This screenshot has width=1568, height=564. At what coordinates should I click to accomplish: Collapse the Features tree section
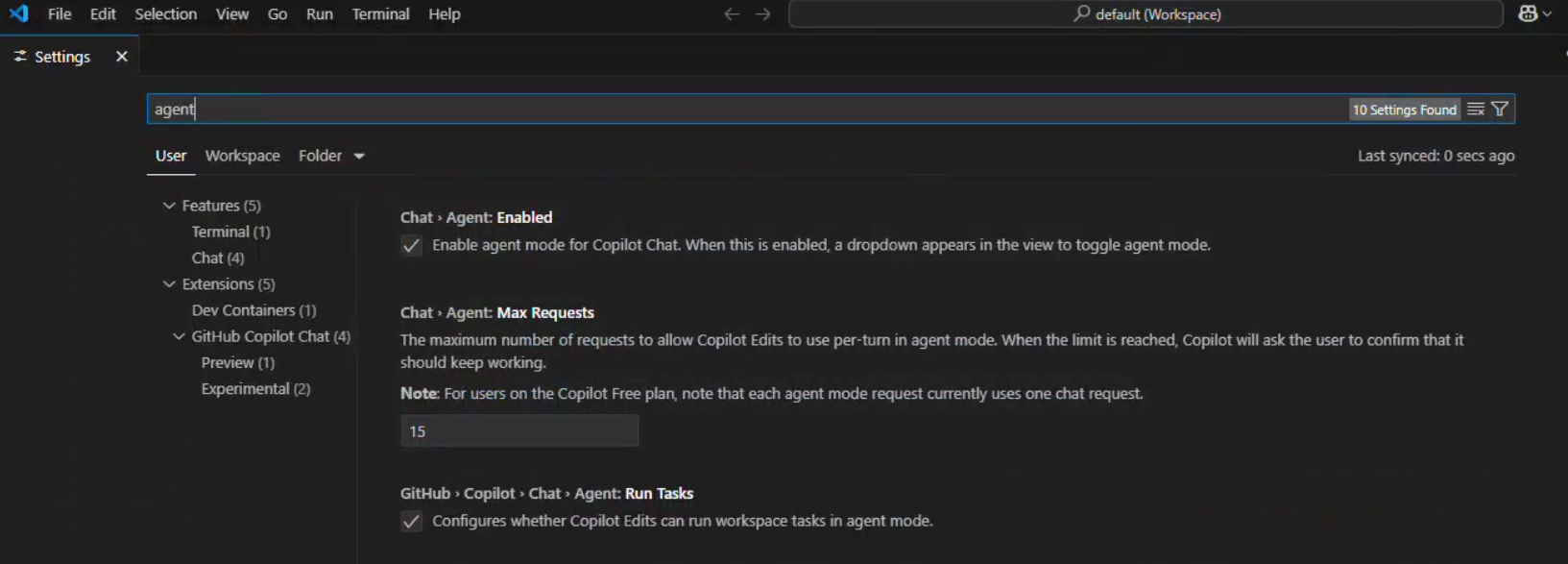(x=170, y=205)
